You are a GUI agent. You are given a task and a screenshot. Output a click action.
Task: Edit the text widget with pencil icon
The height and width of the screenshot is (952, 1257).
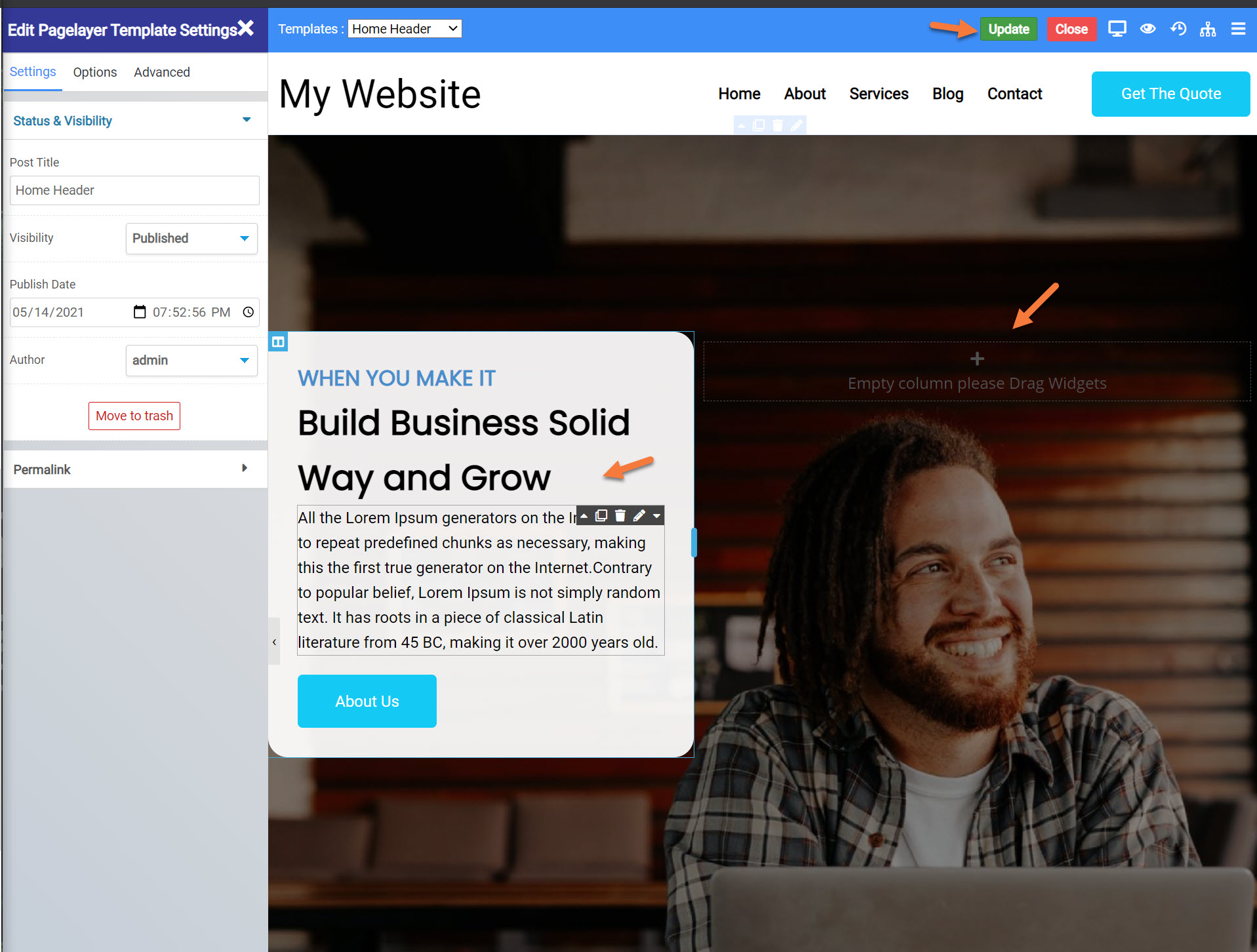click(x=639, y=516)
